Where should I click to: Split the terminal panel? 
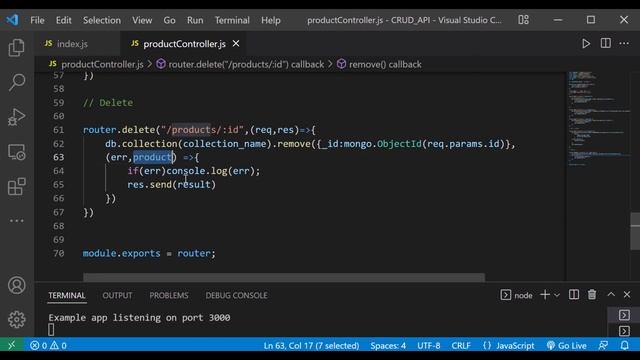[573, 295]
